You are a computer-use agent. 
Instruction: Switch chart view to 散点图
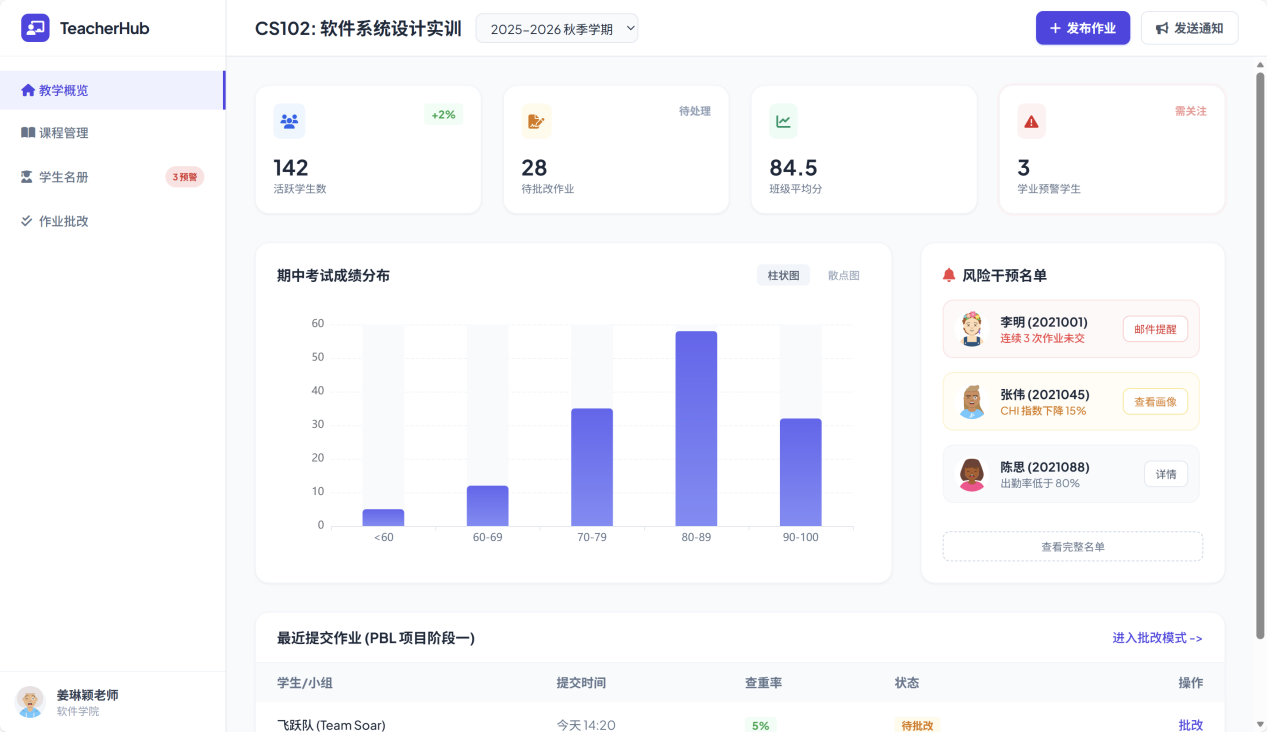pos(843,275)
